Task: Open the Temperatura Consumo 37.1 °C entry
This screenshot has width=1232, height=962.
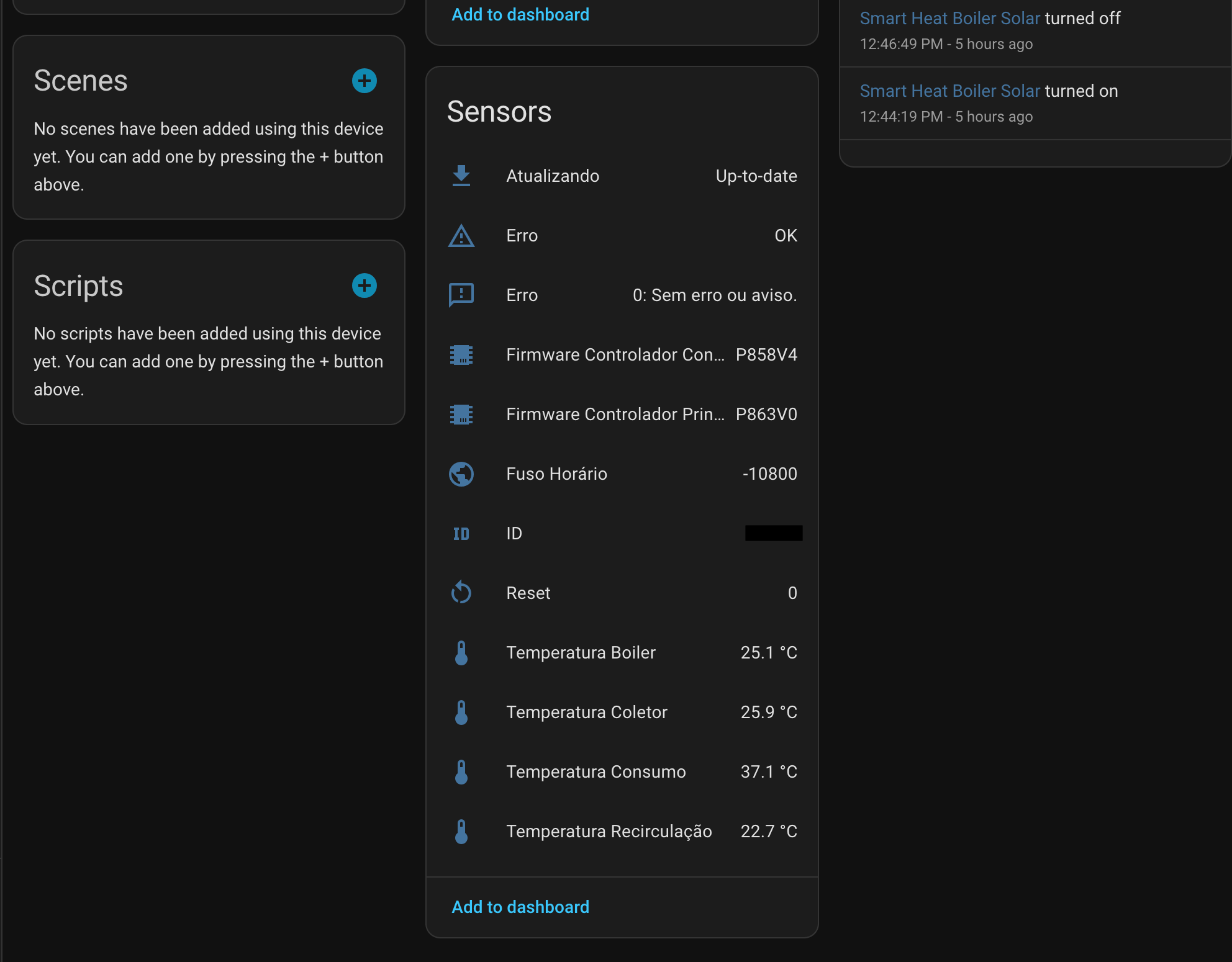Action: 621,771
